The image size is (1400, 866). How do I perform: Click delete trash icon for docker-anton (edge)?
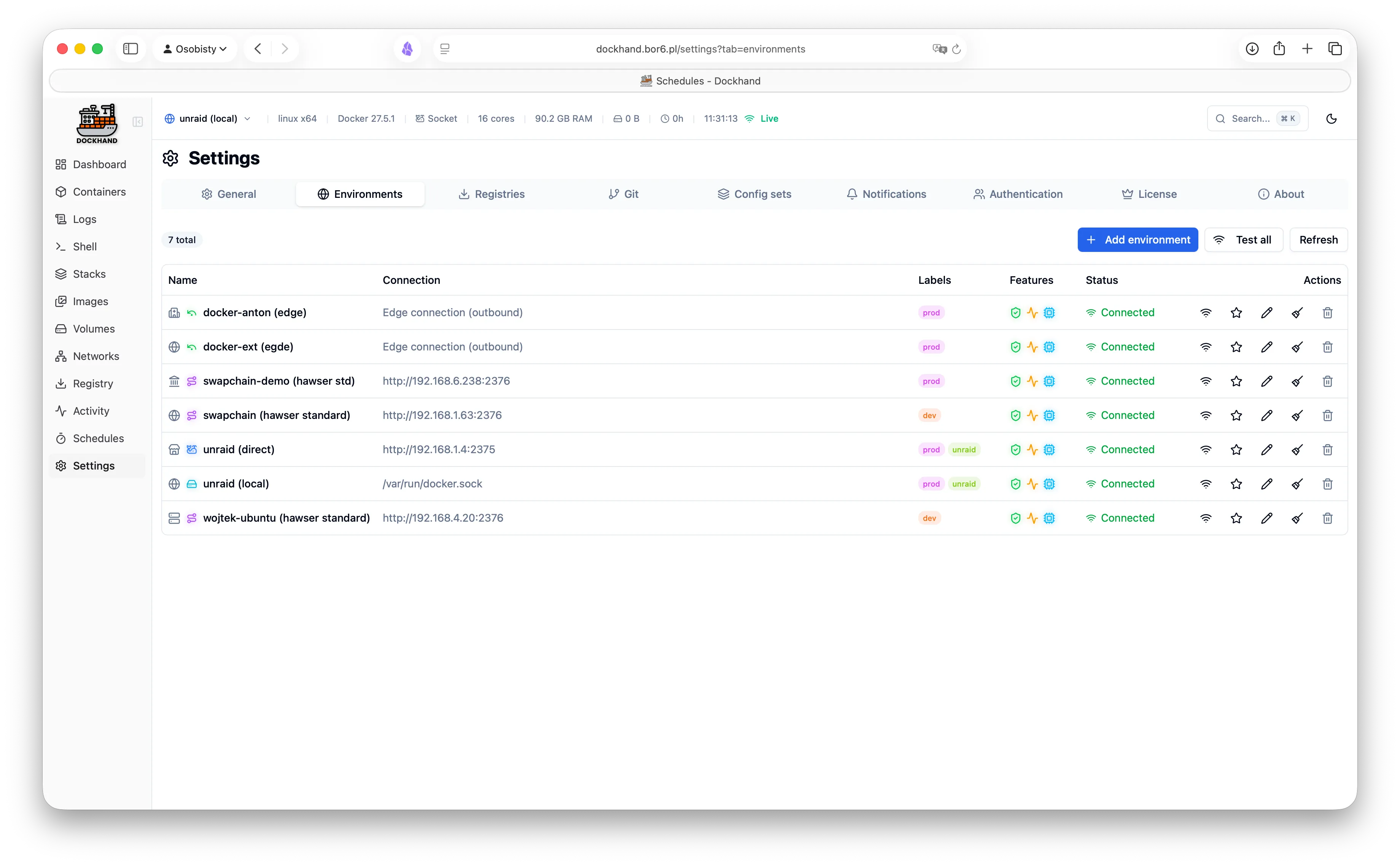pyautogui.click(x=1327, y=313)
